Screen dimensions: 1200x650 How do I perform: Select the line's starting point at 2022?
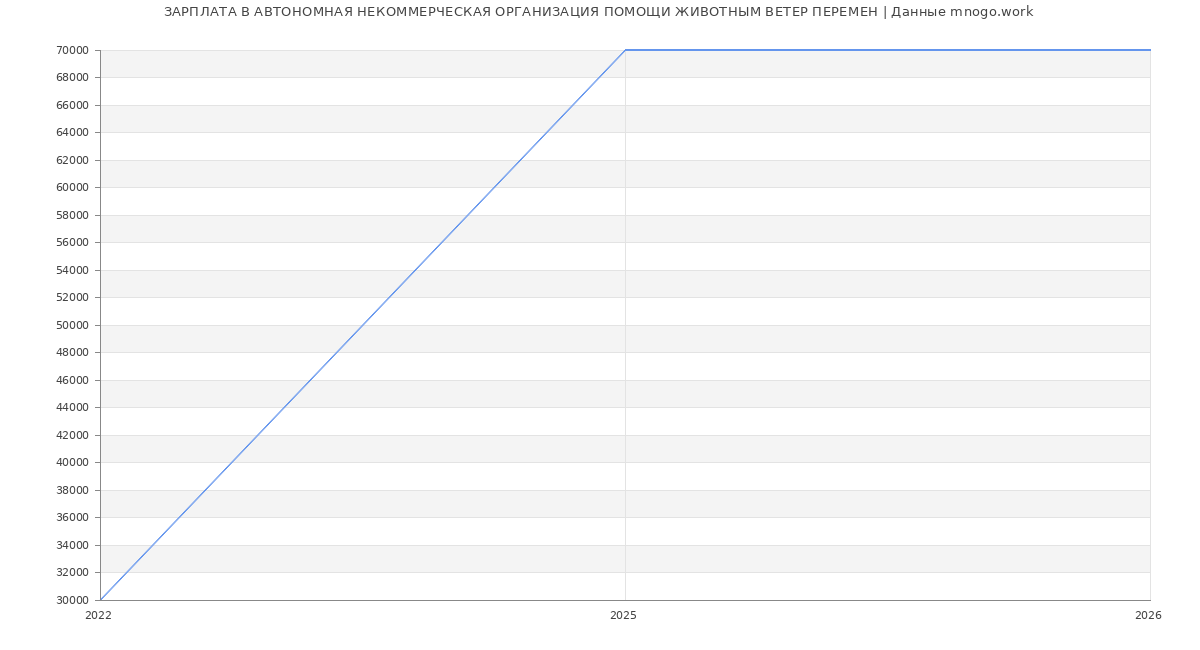point(101,599)
